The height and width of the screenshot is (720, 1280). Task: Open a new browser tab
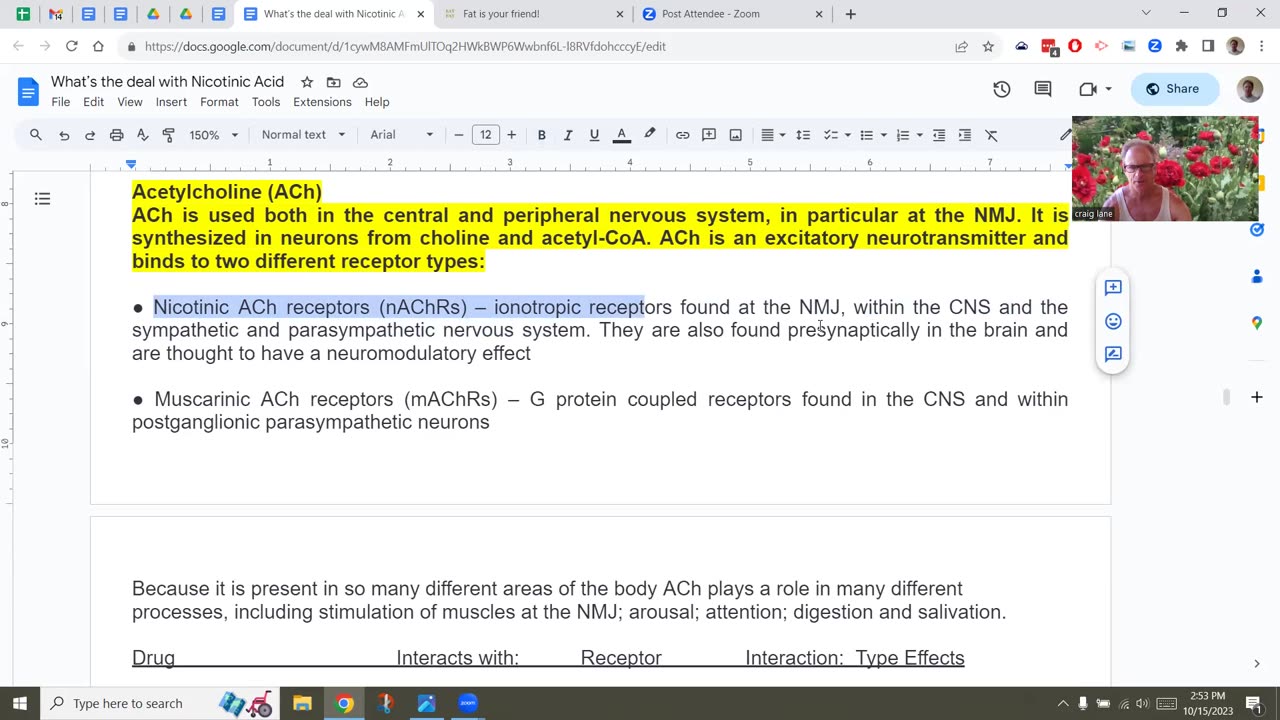850,14
